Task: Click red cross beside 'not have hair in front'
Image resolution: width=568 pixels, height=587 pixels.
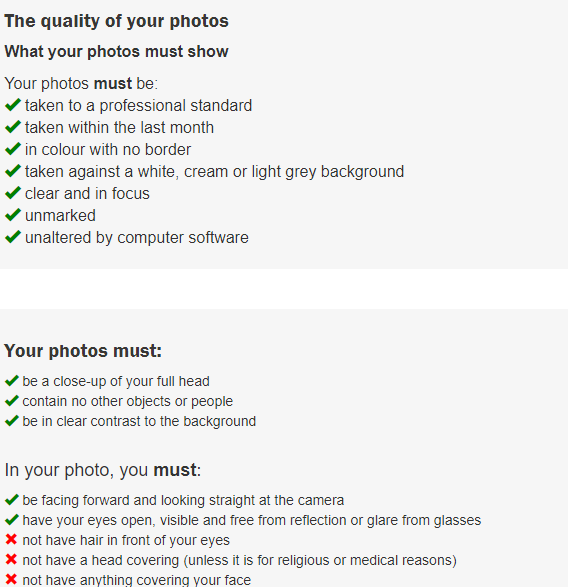Action: (11, 539)
